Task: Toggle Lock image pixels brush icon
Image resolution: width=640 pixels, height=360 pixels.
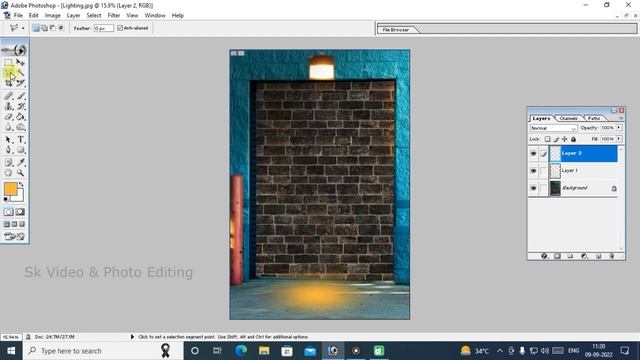Action: [x=556, y=139]
